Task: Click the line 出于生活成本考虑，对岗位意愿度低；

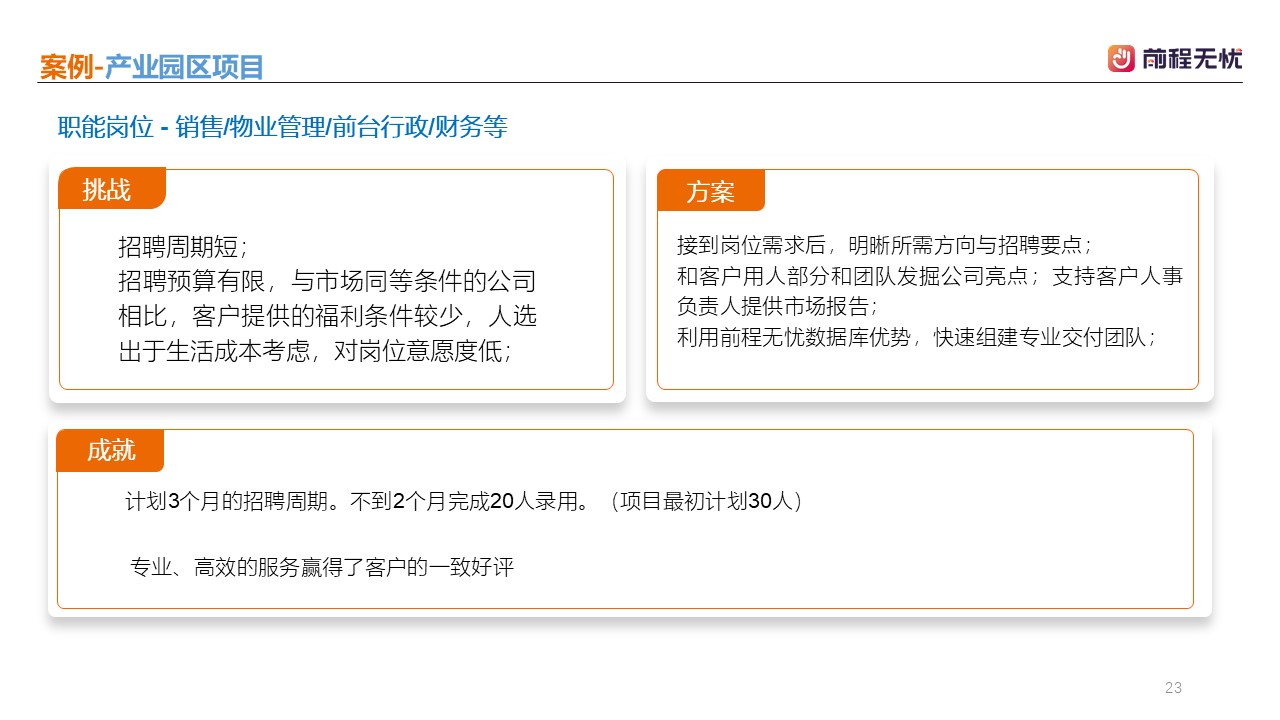Action: (x=315, y=351)
